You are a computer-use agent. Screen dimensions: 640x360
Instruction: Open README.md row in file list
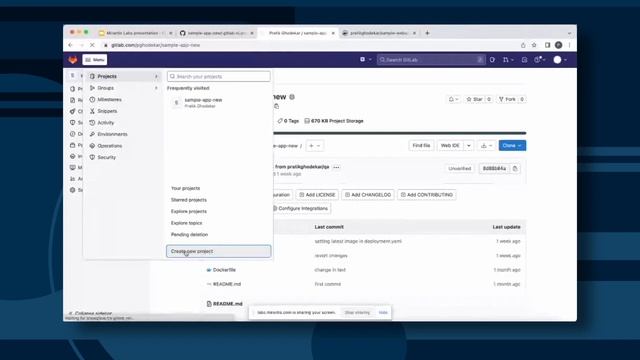(227, 284)
